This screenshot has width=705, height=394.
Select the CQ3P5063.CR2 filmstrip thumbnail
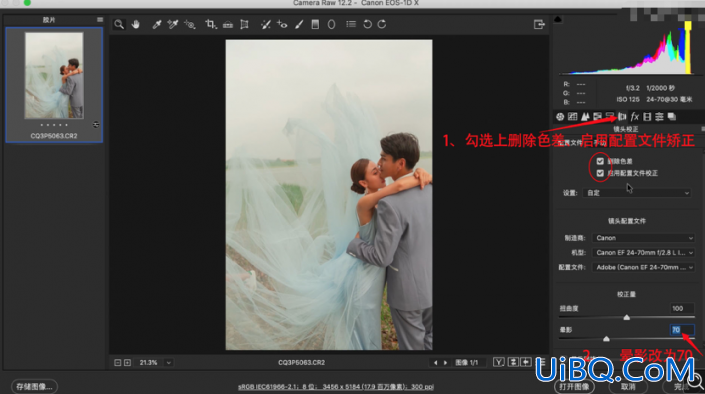point(54,76)
